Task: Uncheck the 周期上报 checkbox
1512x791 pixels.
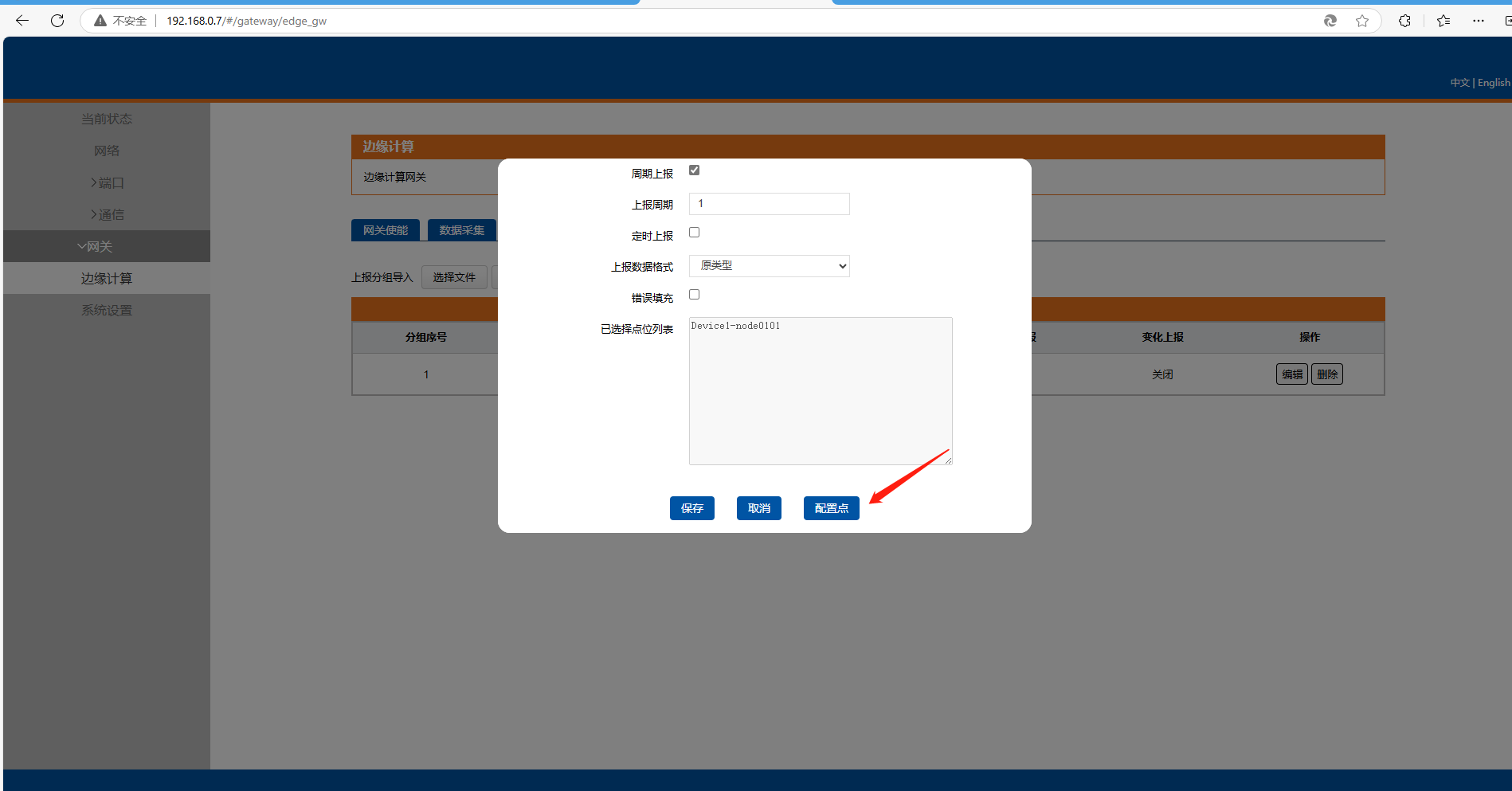Action: [695, 170]
